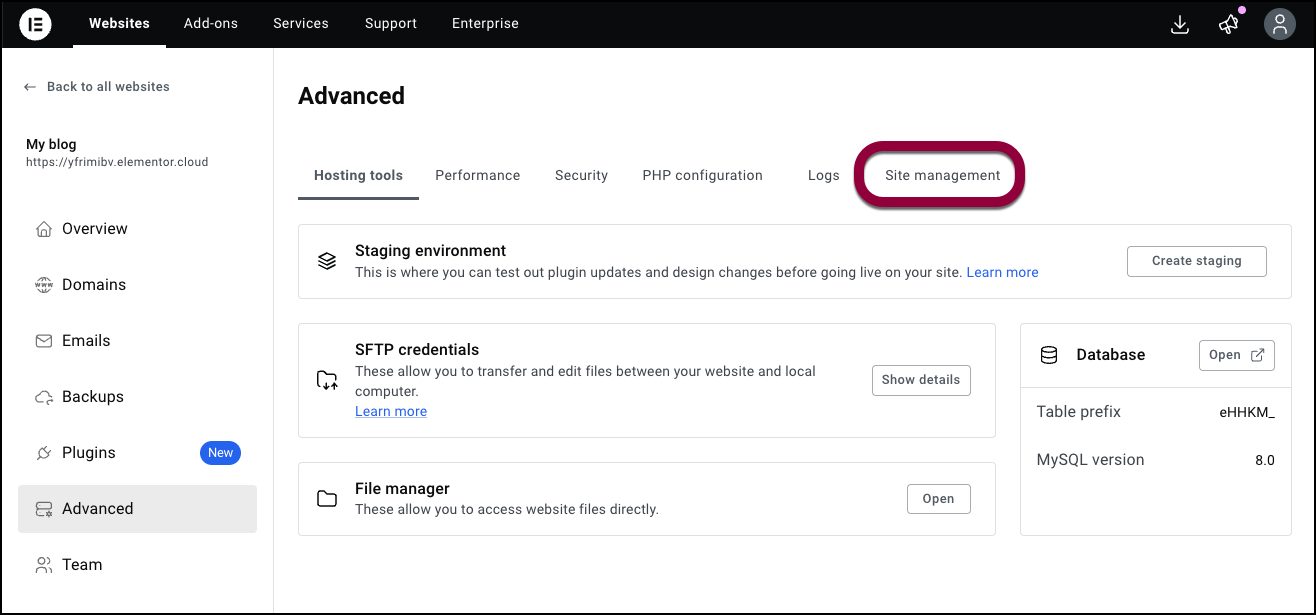
Task: Click the Overview house icon
Action: point(44,229)
